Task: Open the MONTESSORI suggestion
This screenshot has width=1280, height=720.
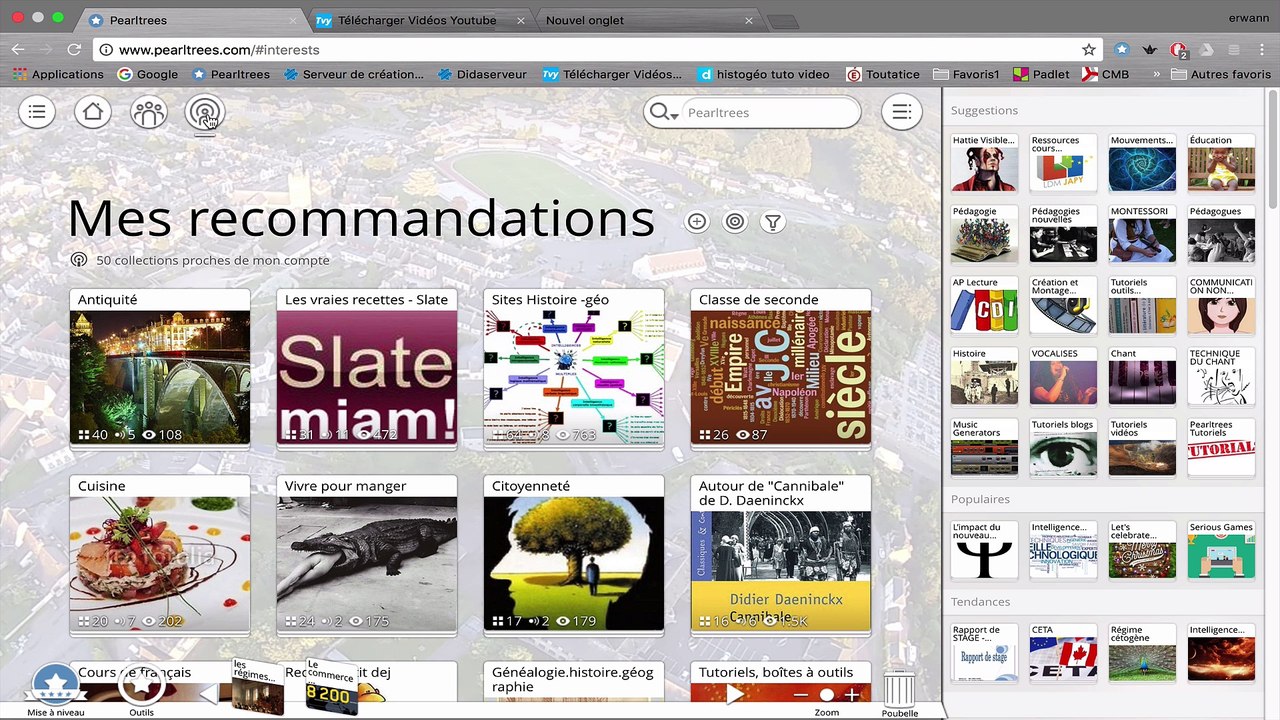Action: pyautogui.click(x=1142, y=233)
